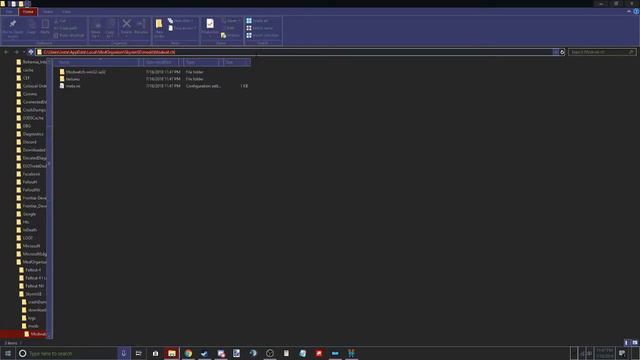Click the Up one level arrow
This screenshot has height=360, width=640.
click(x=31, y=52)
